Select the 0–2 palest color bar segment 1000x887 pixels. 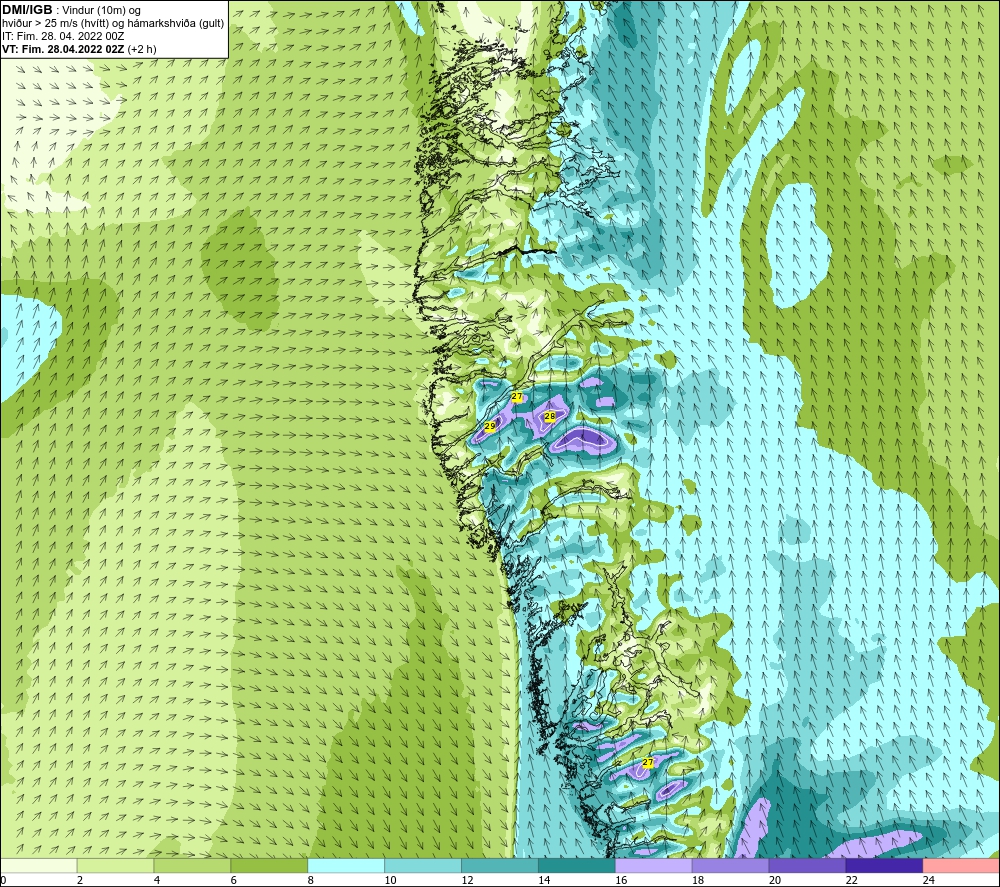pos(38,865)
